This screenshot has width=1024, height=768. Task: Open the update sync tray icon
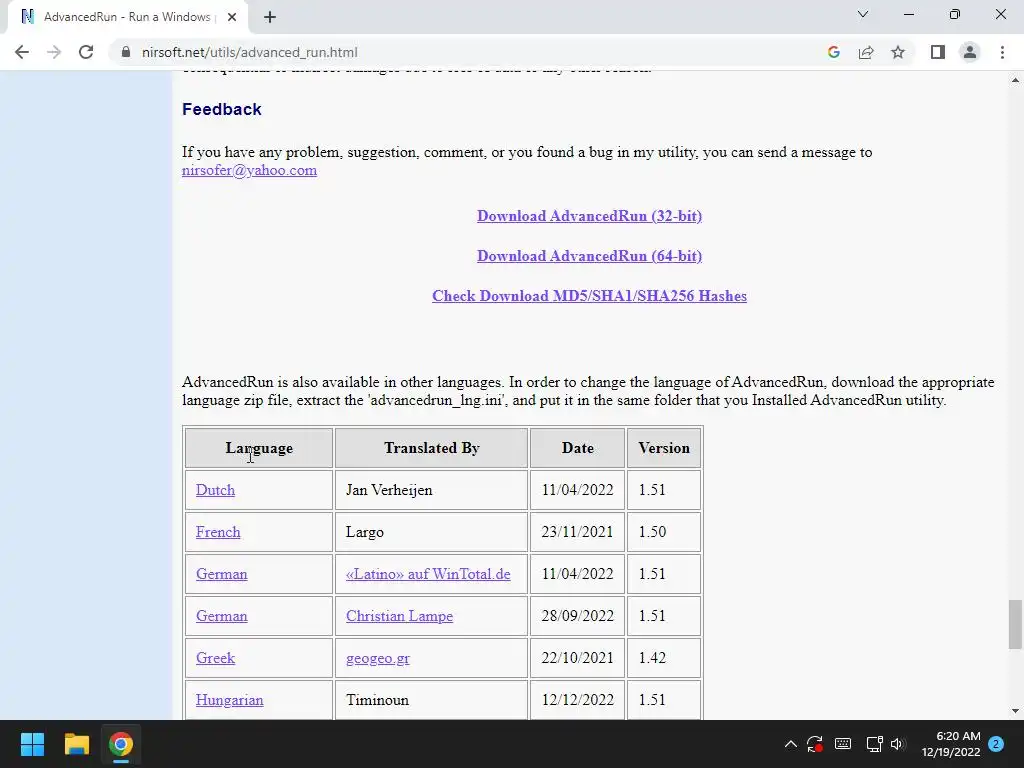tap(814, 744)
